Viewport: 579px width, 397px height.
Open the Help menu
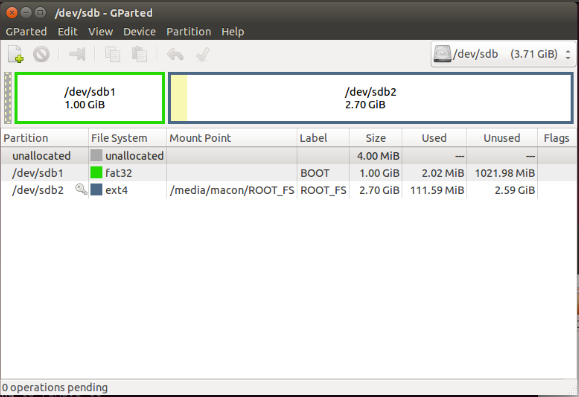pos(233,32)
